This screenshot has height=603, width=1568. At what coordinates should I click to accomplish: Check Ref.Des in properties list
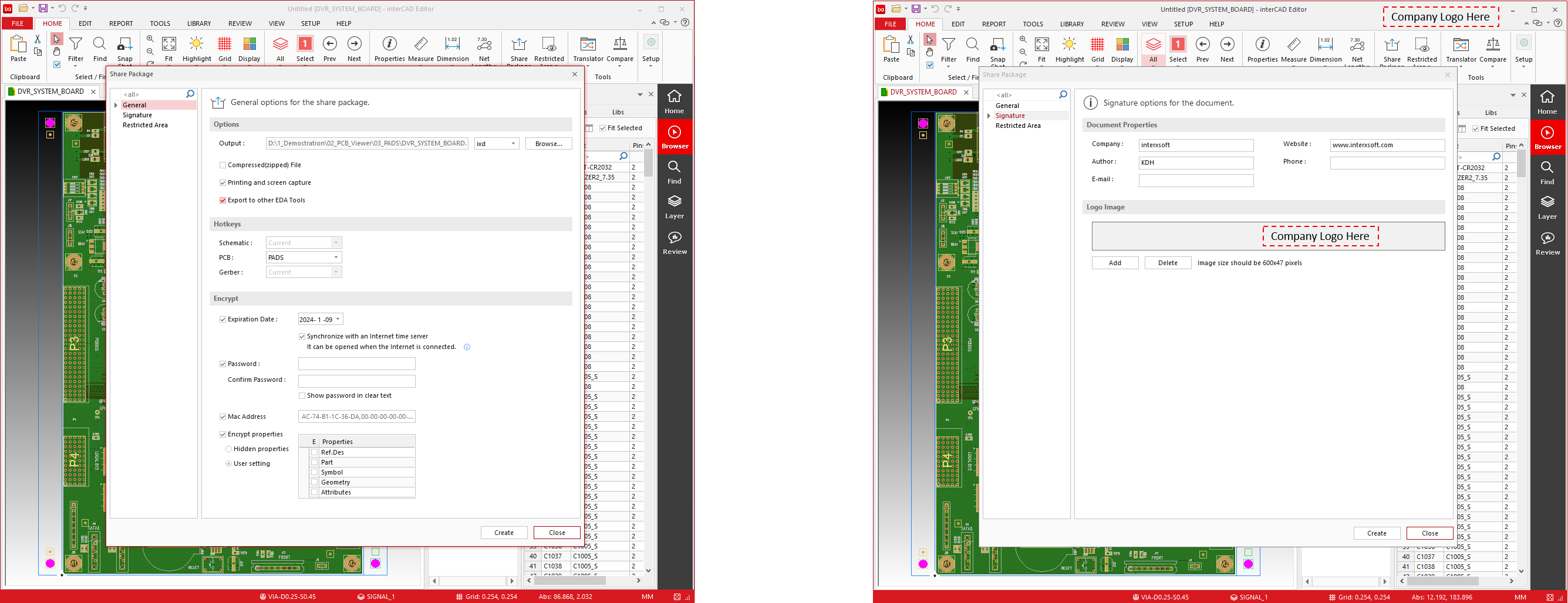pos(315,452)
